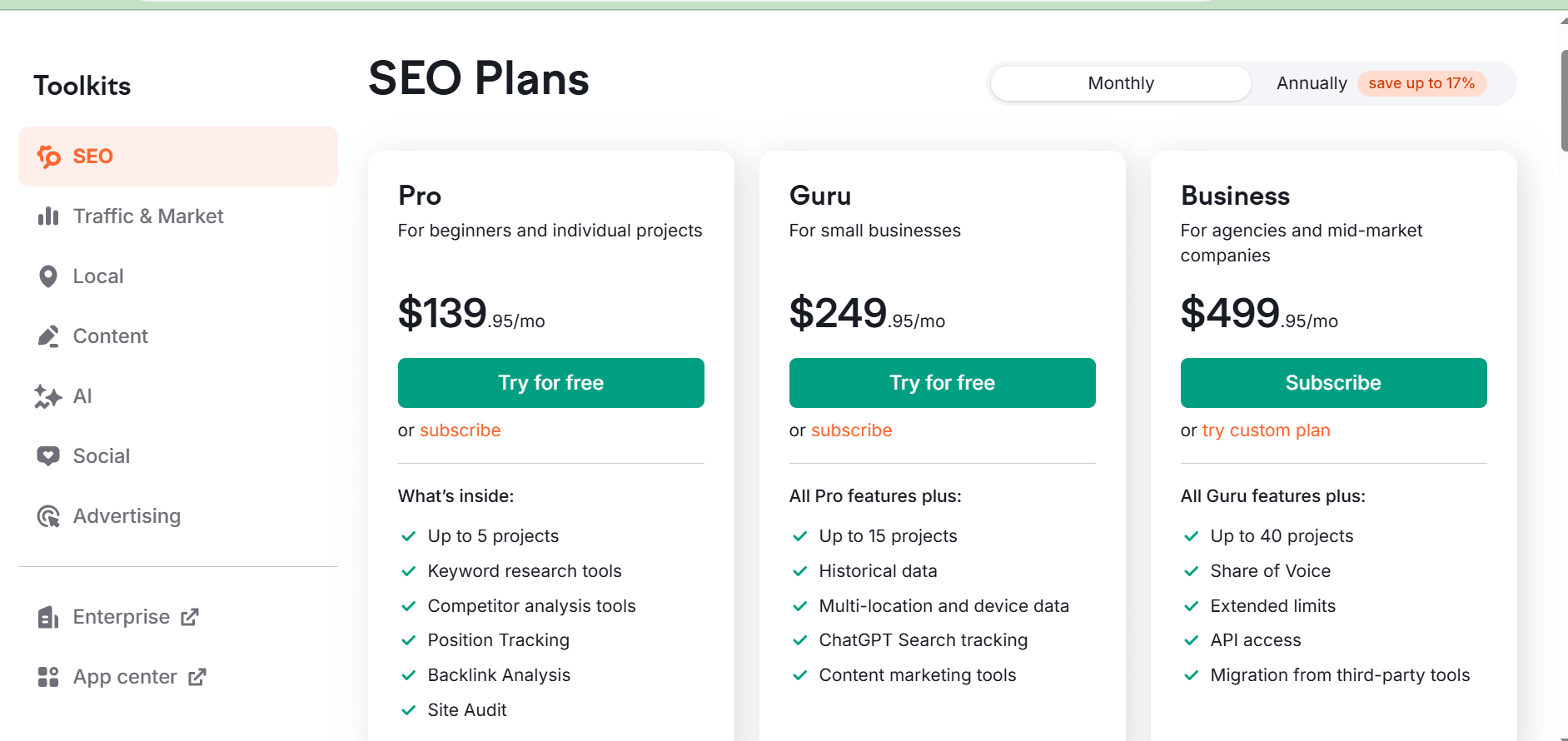Switch billing to Annually
Image resolution: width=1568 pixels, height=741 pixels.
[1312, 83]
